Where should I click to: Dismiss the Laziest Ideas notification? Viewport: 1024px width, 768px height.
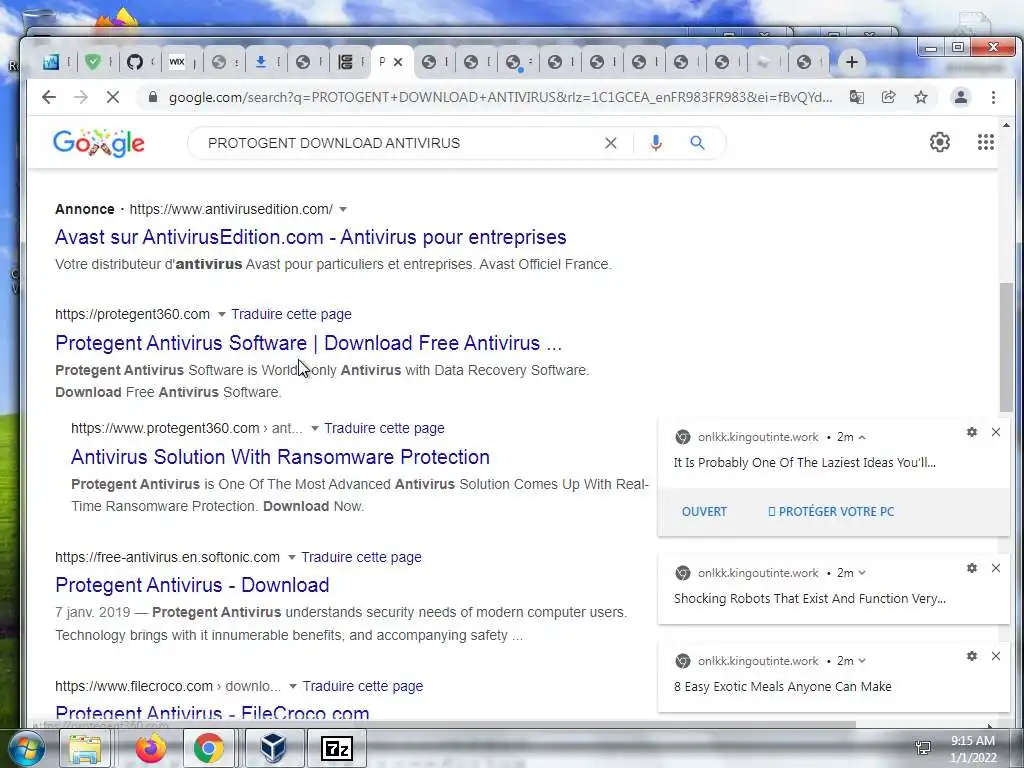(995, 432)
